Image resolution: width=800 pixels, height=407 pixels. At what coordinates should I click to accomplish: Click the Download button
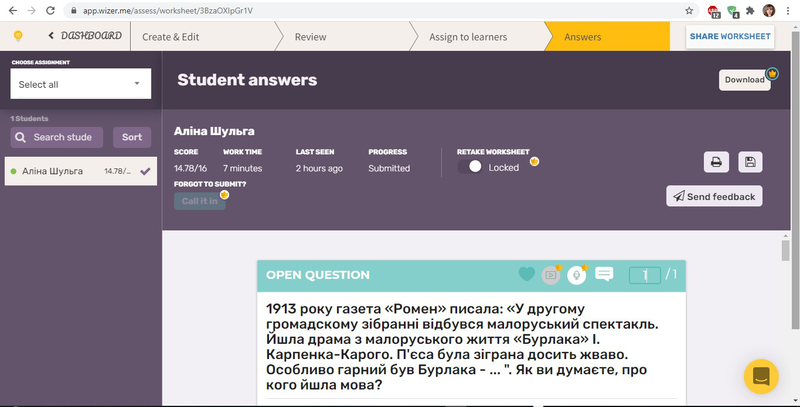pos(744,80)
